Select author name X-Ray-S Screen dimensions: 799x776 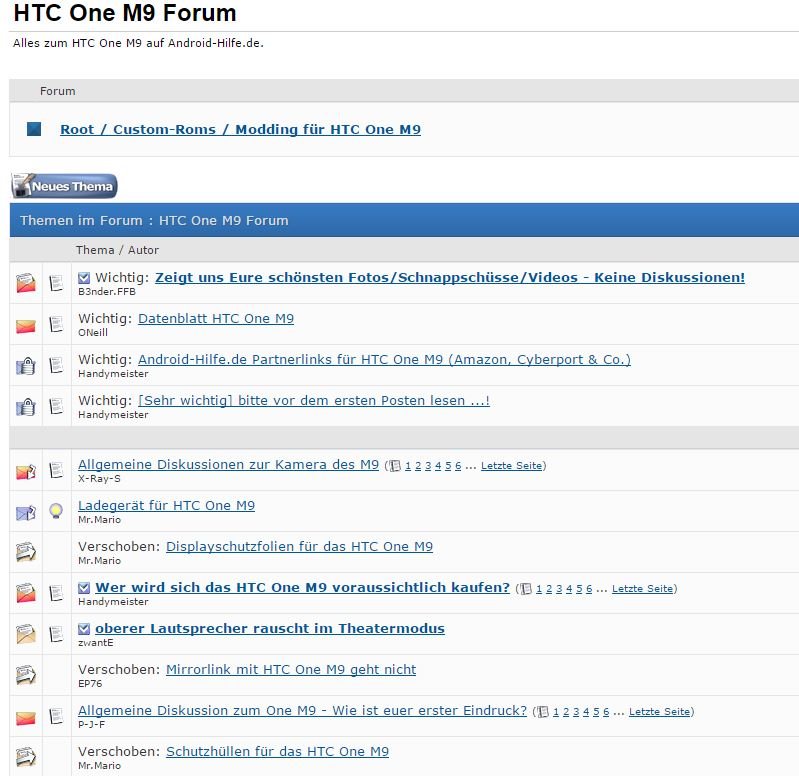click(x=99, y=479)
